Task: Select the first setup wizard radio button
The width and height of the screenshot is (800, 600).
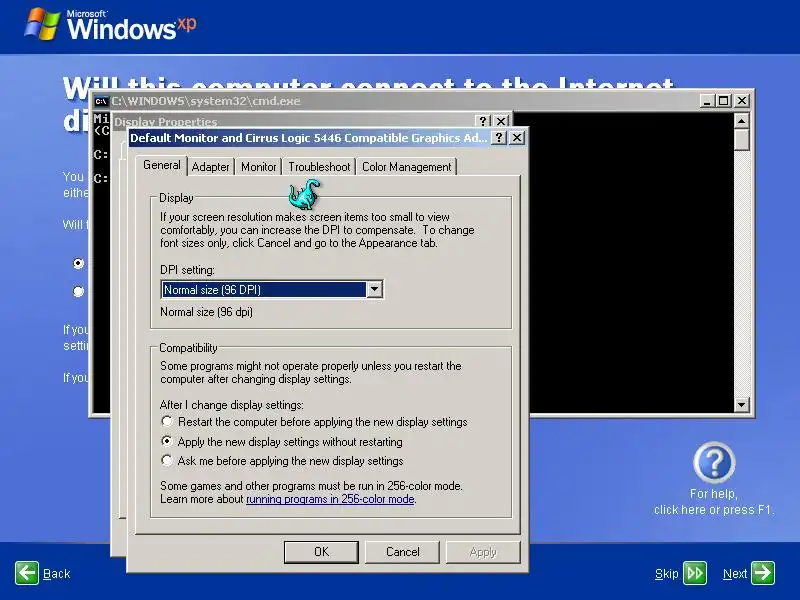Action: pos(78,263)
